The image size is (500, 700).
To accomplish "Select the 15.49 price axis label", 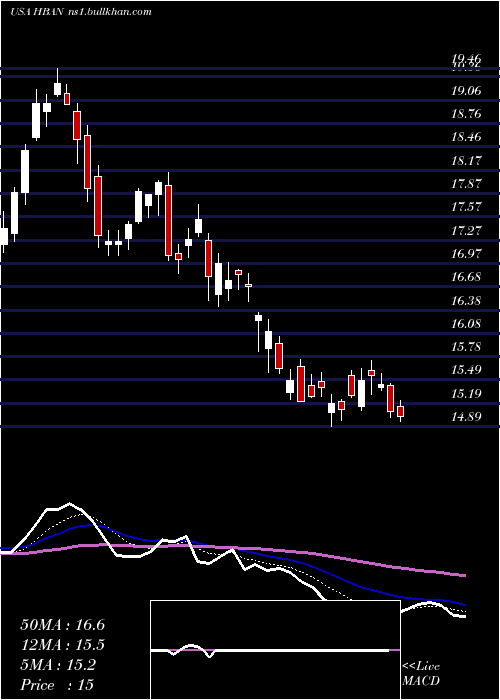I will pyautogui.click(x=466, y=370).
